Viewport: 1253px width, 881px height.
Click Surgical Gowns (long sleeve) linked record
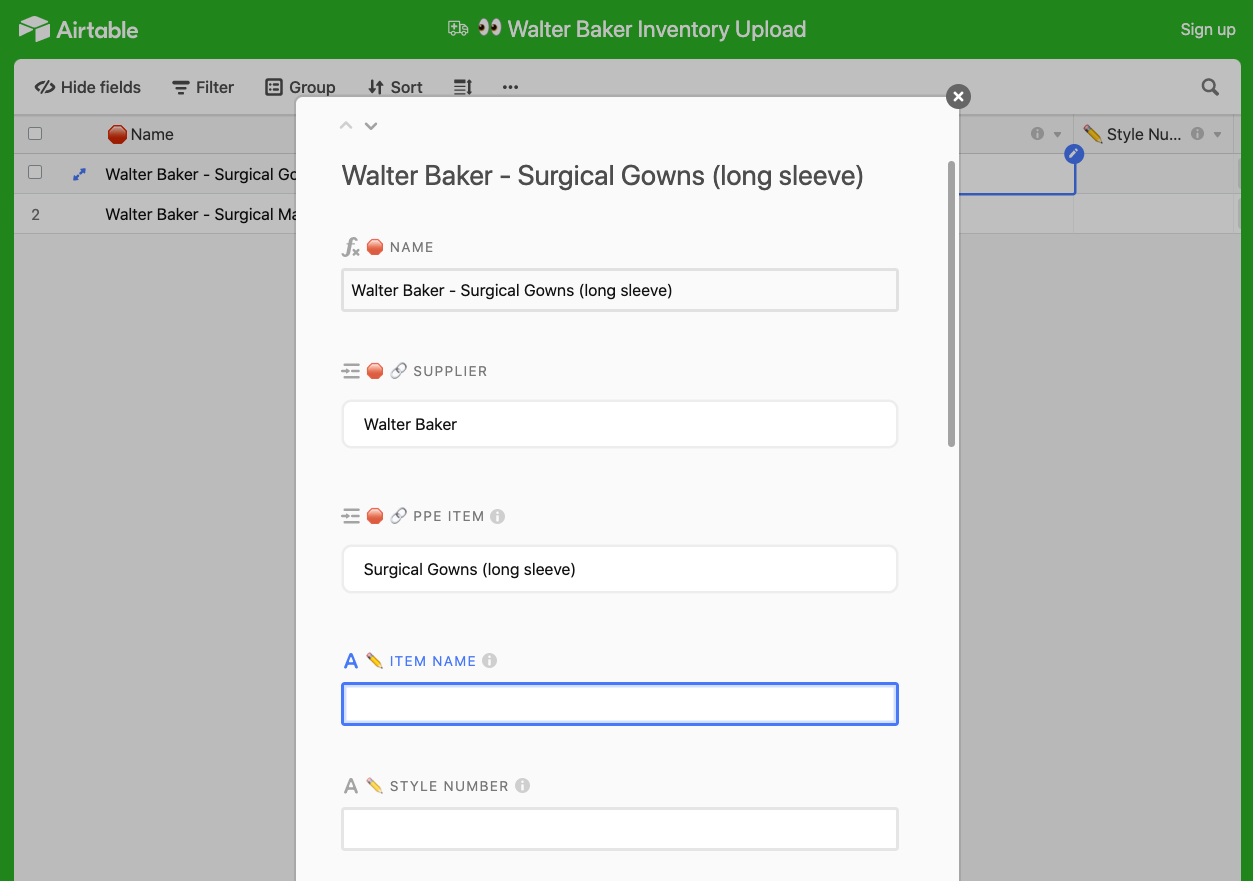(x=620, y=569)
